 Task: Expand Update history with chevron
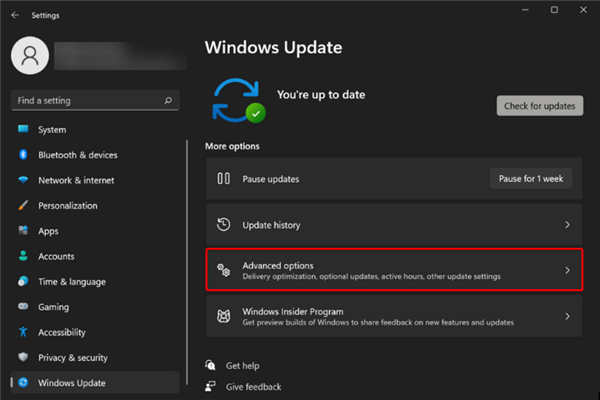pyautogui.click(x=567, y=225)
